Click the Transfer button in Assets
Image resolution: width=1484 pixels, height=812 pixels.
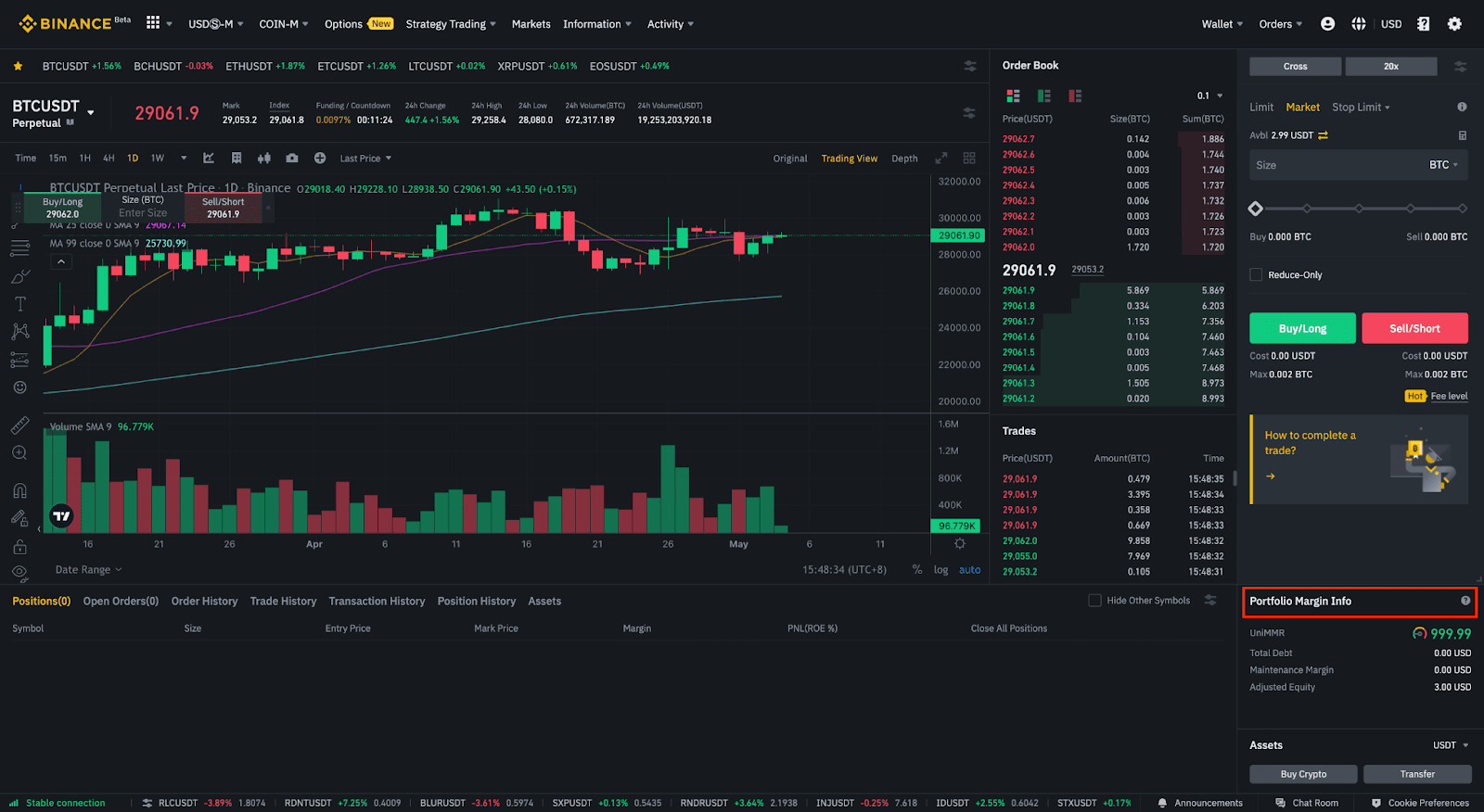point(1417,774)
